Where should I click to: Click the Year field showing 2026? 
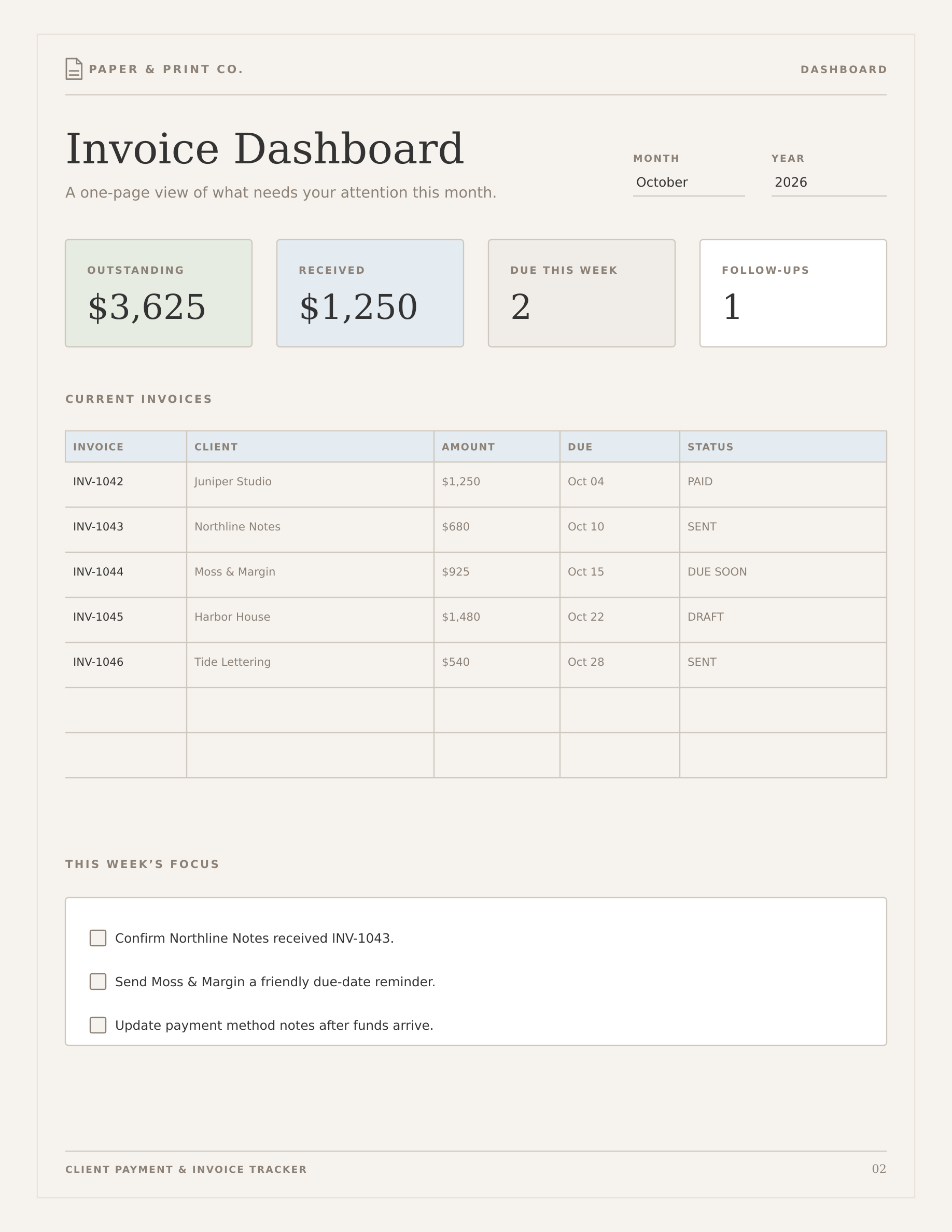point(829,182)
